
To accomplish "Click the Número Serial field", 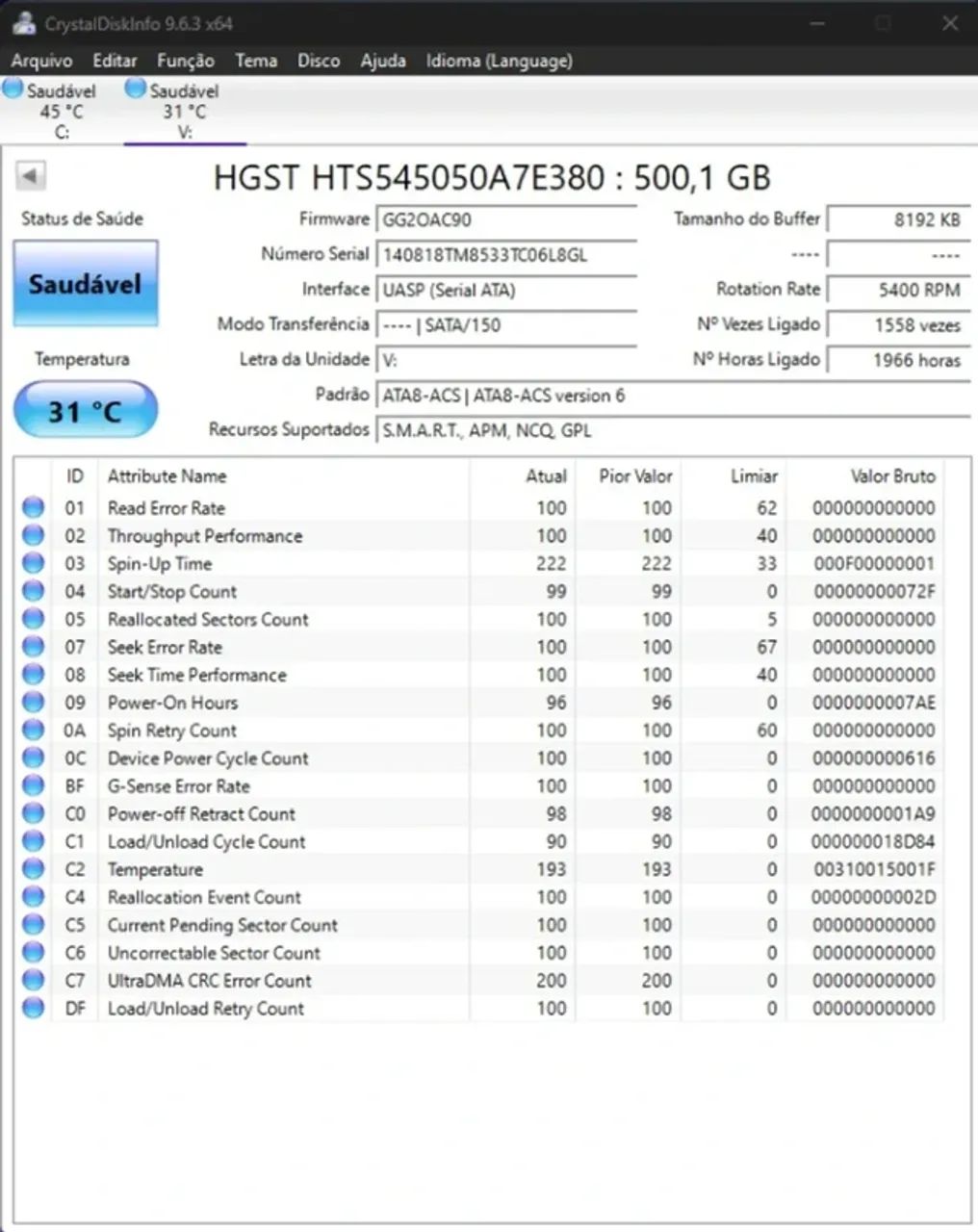I will click(506, 255).
